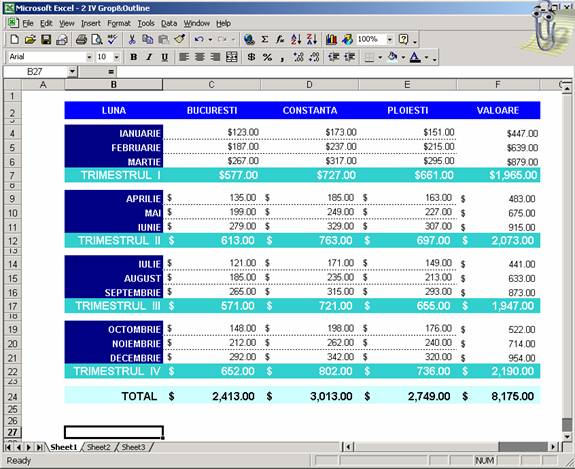Toggle Bold formatting button
Image resolution: width=575 pixels, height=469 pixels.
(133, 57)
